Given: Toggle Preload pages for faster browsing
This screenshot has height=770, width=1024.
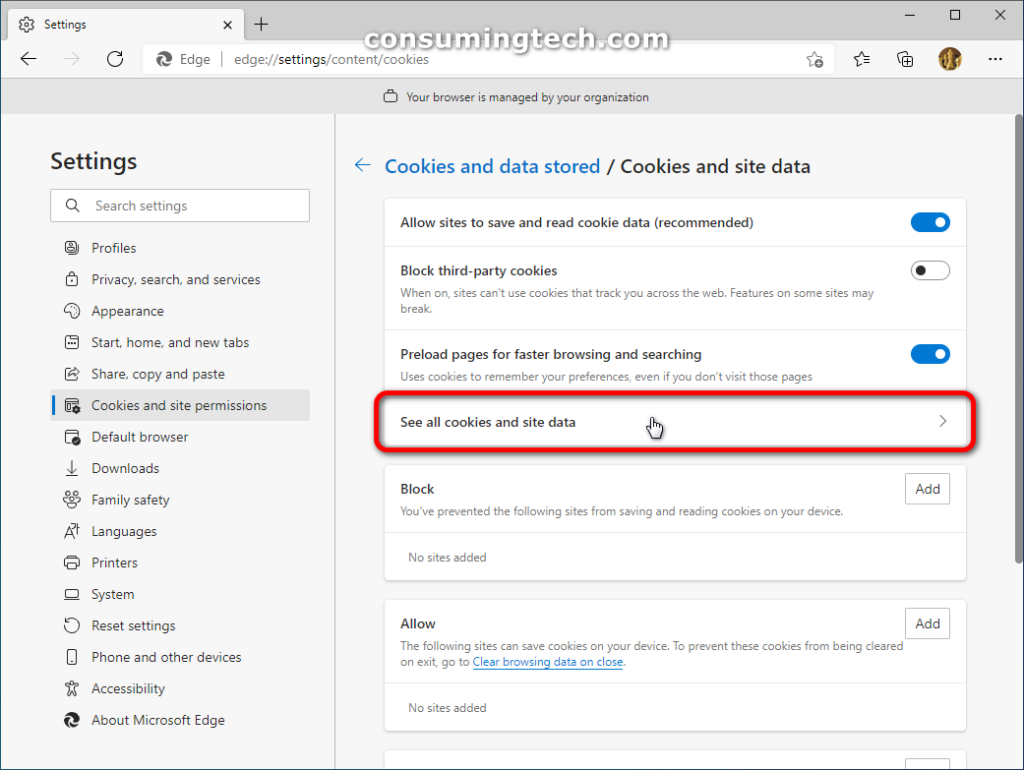Looking at the screenshot, I should pyautogui.click(x=930, y=354).
